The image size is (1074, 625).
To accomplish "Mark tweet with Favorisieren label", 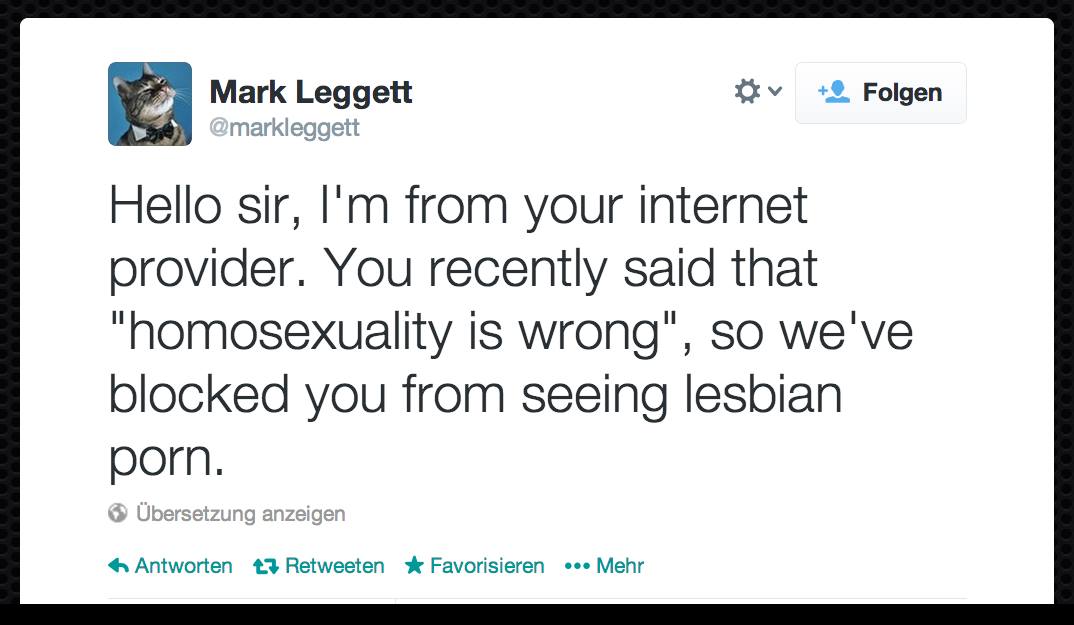I will coord(487,566).
